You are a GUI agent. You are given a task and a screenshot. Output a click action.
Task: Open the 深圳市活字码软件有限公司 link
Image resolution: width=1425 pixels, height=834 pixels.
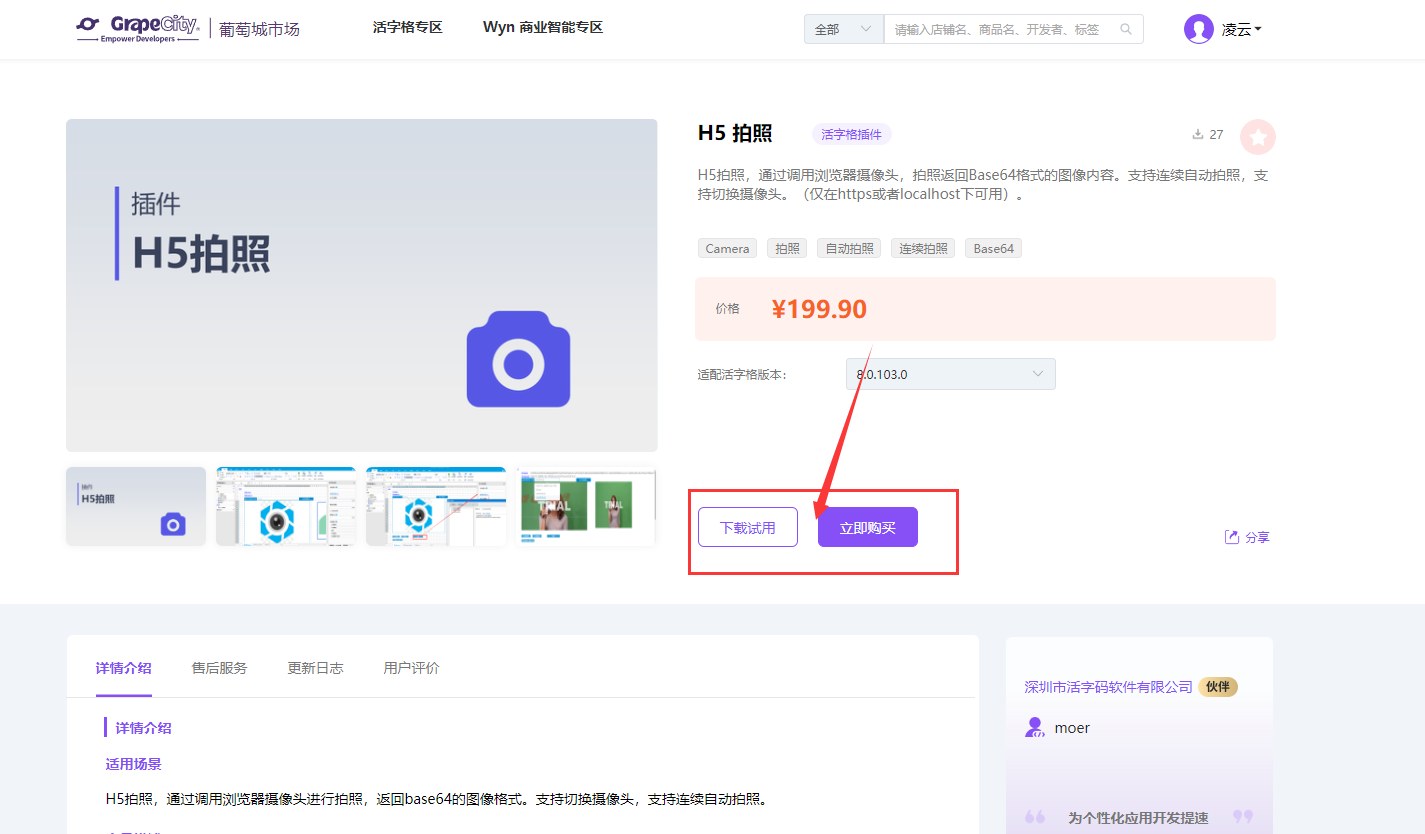coord(1109,687)
